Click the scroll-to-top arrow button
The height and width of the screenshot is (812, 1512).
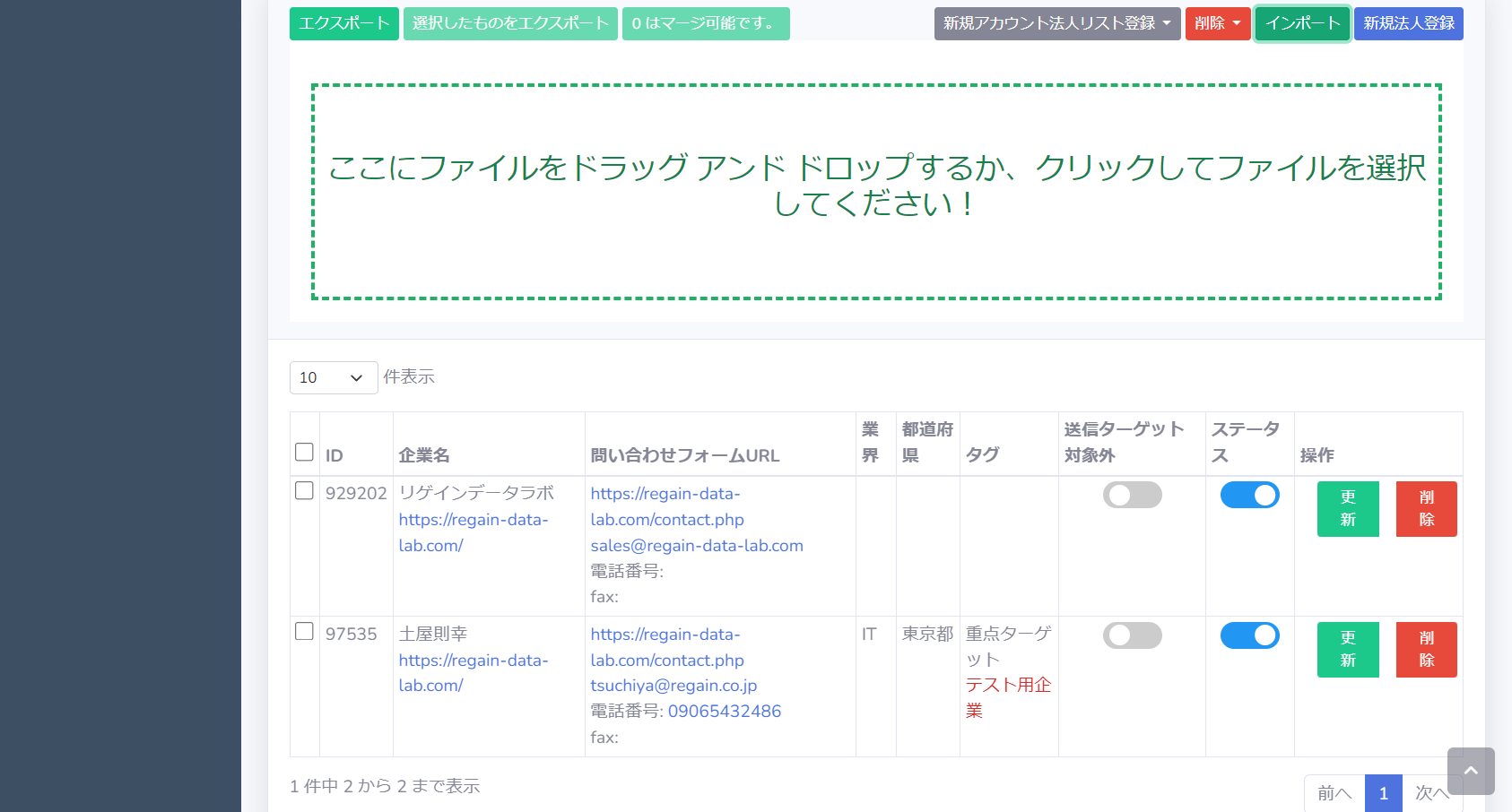click(x=1470, y=771)
